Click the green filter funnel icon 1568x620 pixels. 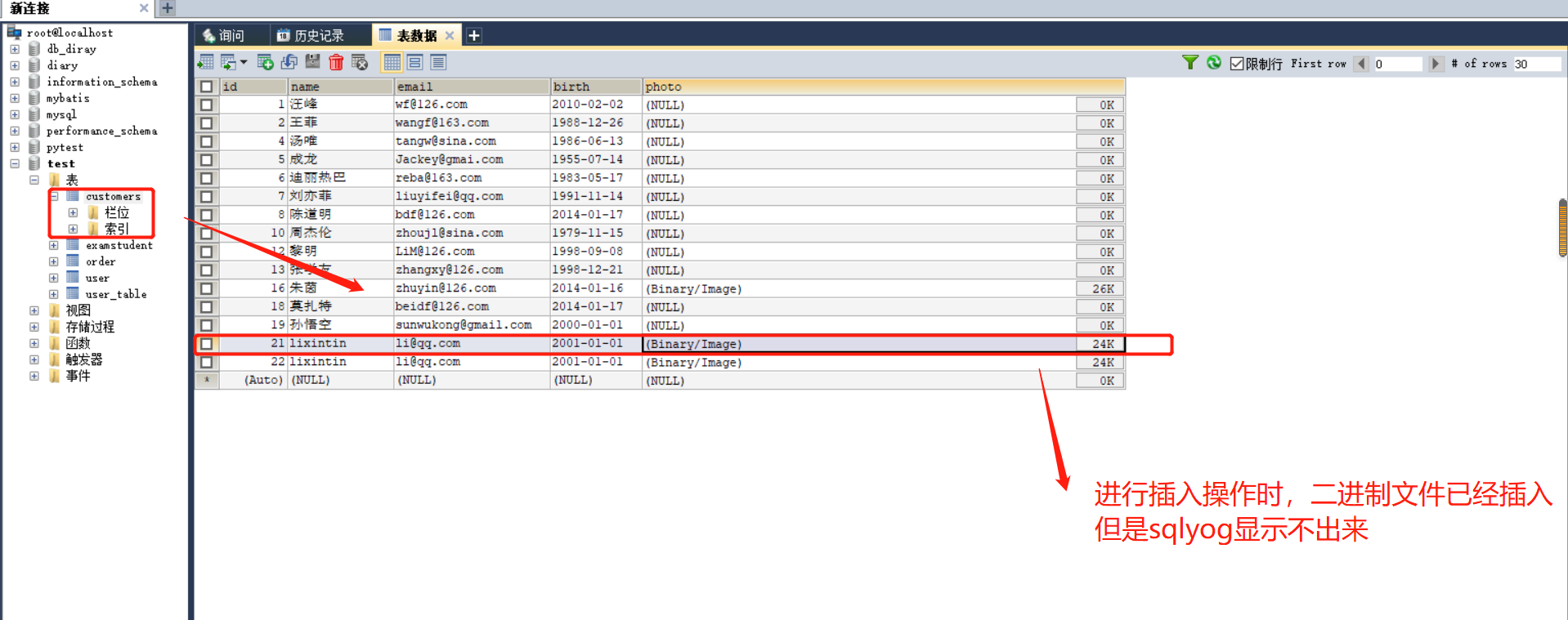tap(1190, 63)
